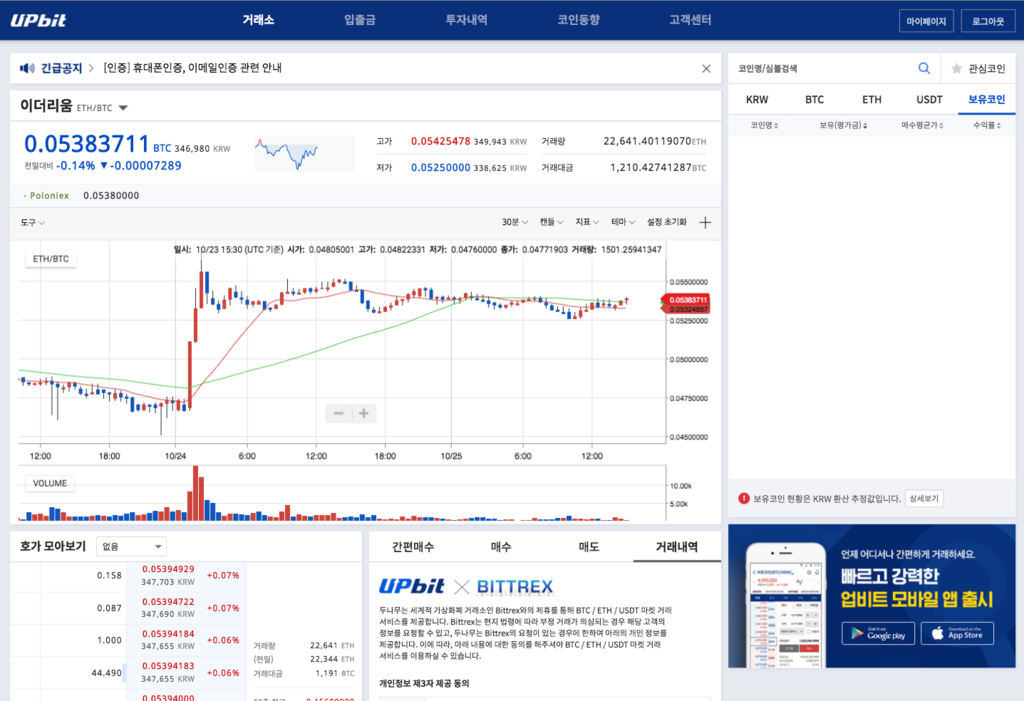Select the 보유코인 holdings tab

(x=987, y=100)
